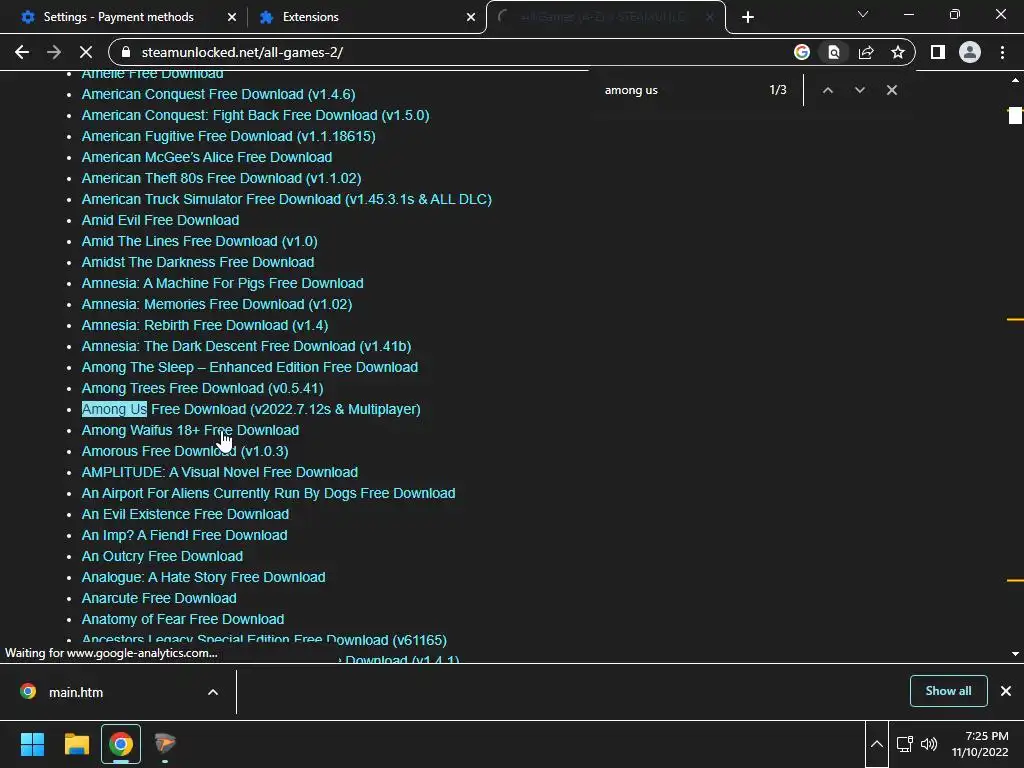This screenshot has height=768, width=1024.
Task: Open a new tab
Action: coord(748,17)
